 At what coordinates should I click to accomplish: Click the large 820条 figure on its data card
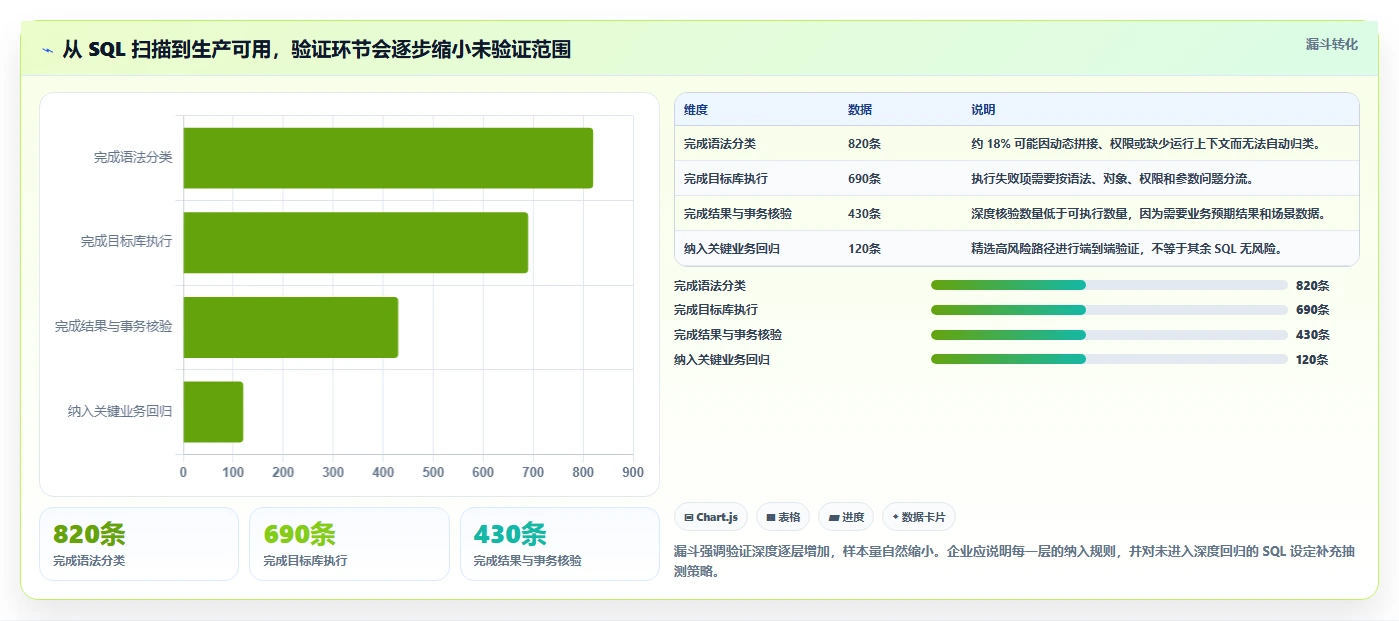[x=89, y=535]
